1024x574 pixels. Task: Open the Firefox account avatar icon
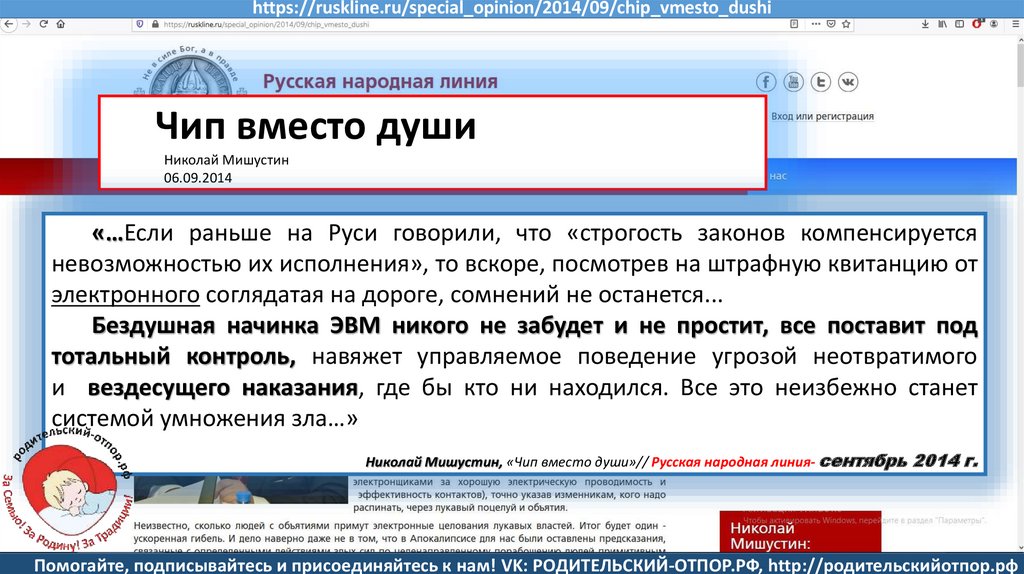[x=994, y=24]
